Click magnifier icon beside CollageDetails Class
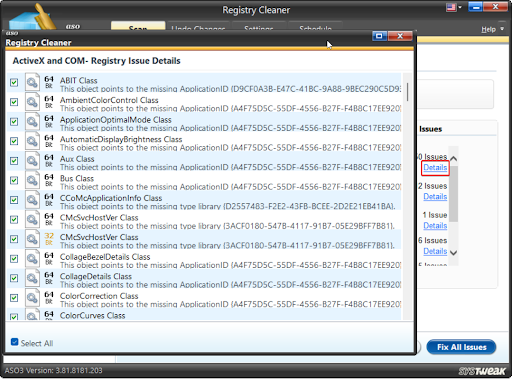Screen dimensions: 512x379 coord(32,278)
